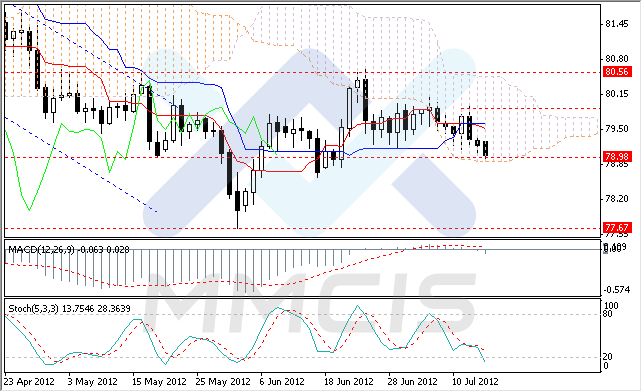Click the 80 level on Stochastic scale
This screenshot has width=642, height=392.
click(608, 314)
